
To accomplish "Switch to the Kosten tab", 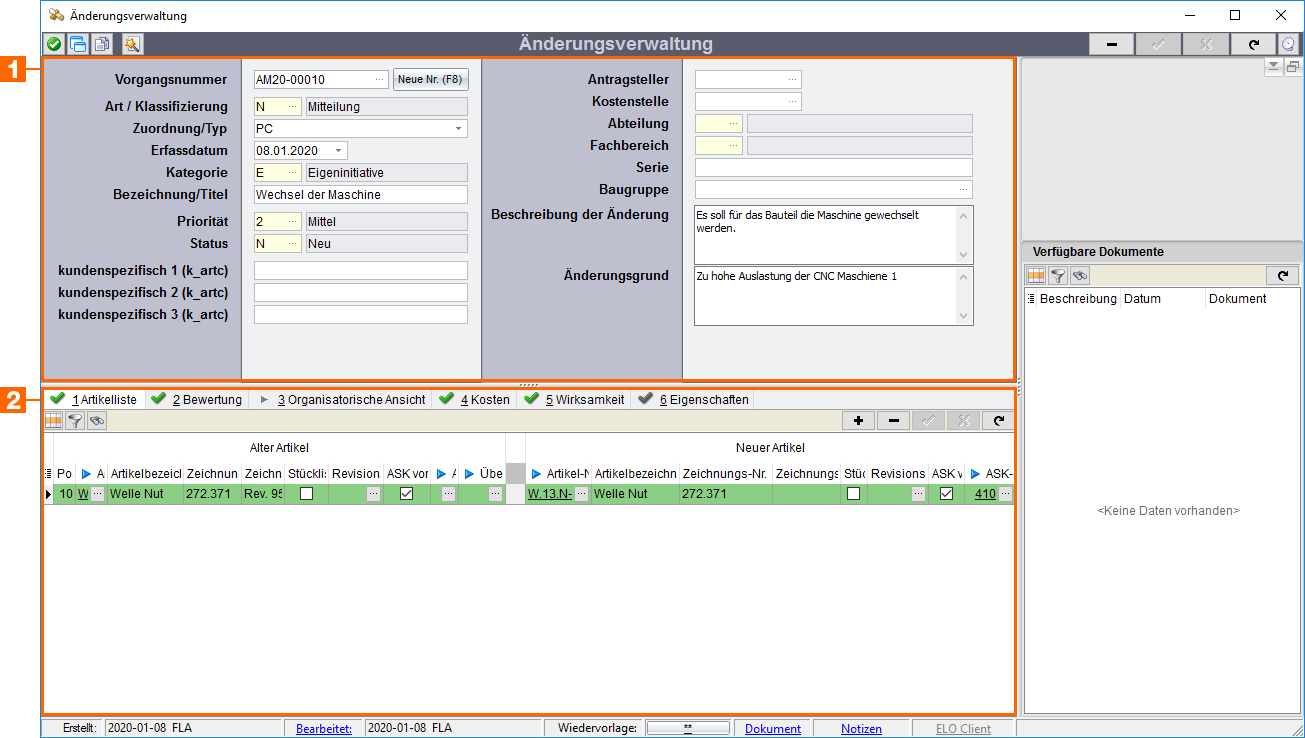I will [x=475, y=399].
